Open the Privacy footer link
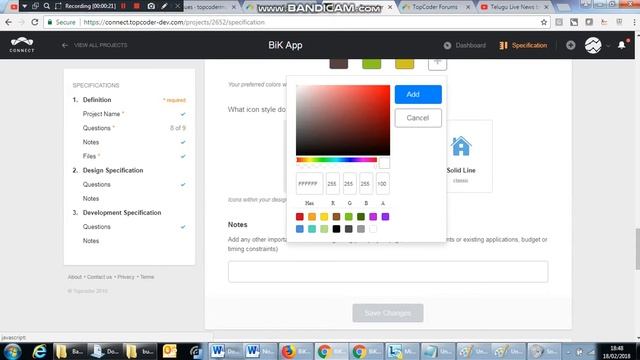Viewport: 640px width, 360px height. coord(126,277)
